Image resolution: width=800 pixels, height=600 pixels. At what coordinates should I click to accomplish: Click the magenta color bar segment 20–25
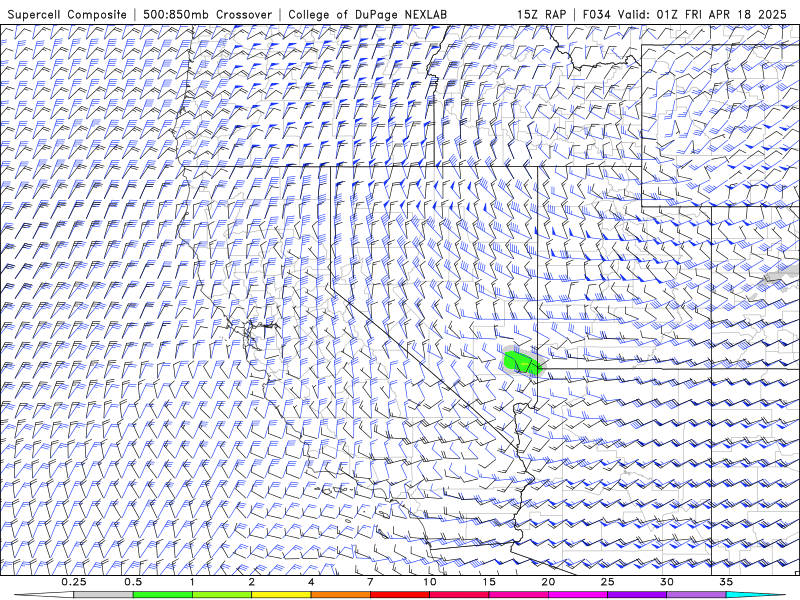coord(578,595)
